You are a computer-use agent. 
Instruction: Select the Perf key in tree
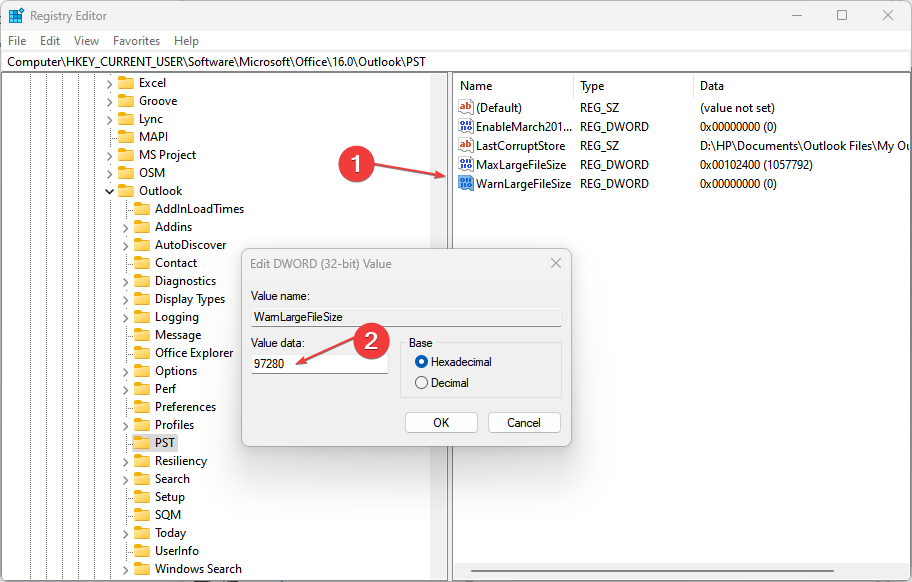[x=165, y=389]
